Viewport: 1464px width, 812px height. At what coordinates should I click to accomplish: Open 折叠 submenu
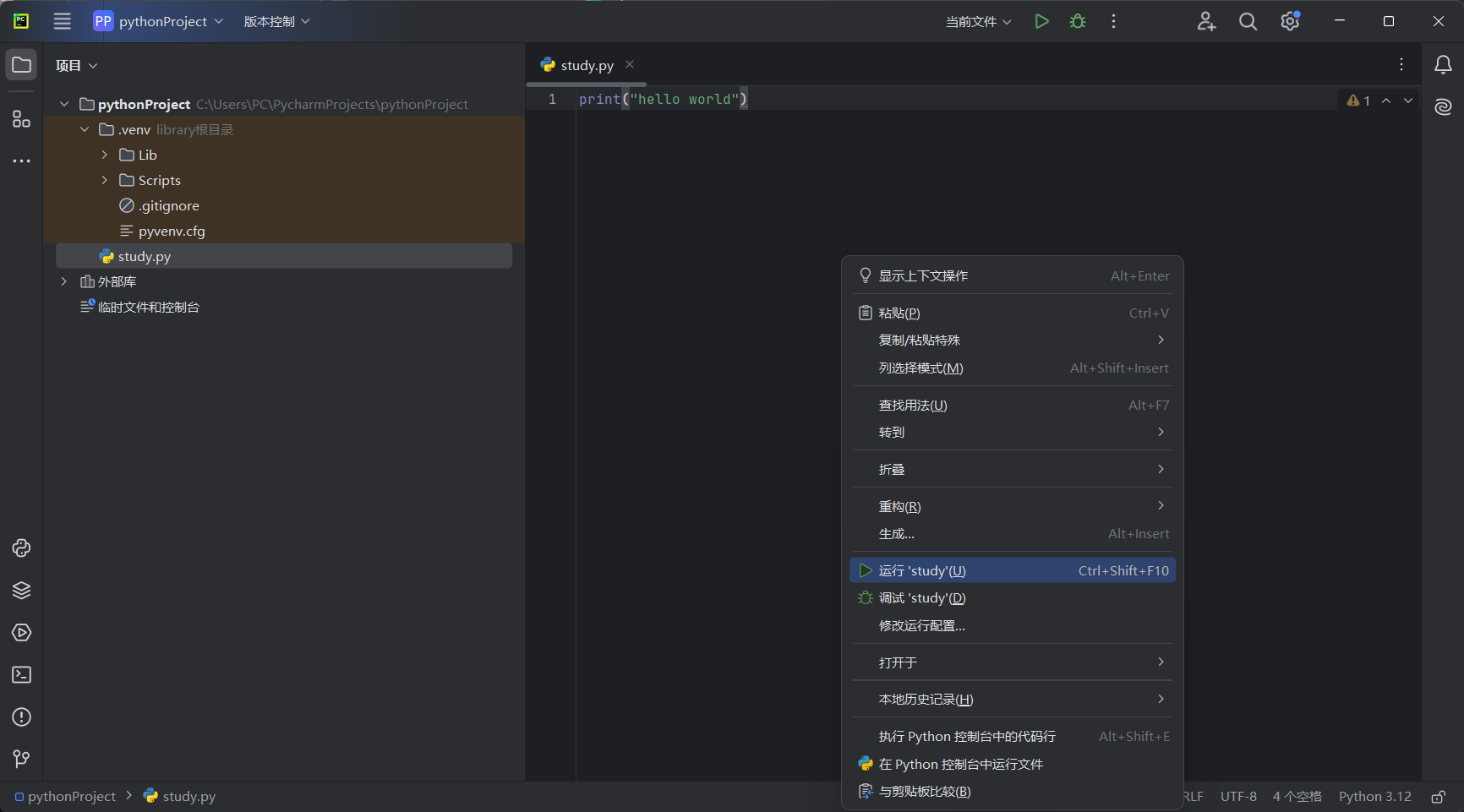pos(1013,469)
